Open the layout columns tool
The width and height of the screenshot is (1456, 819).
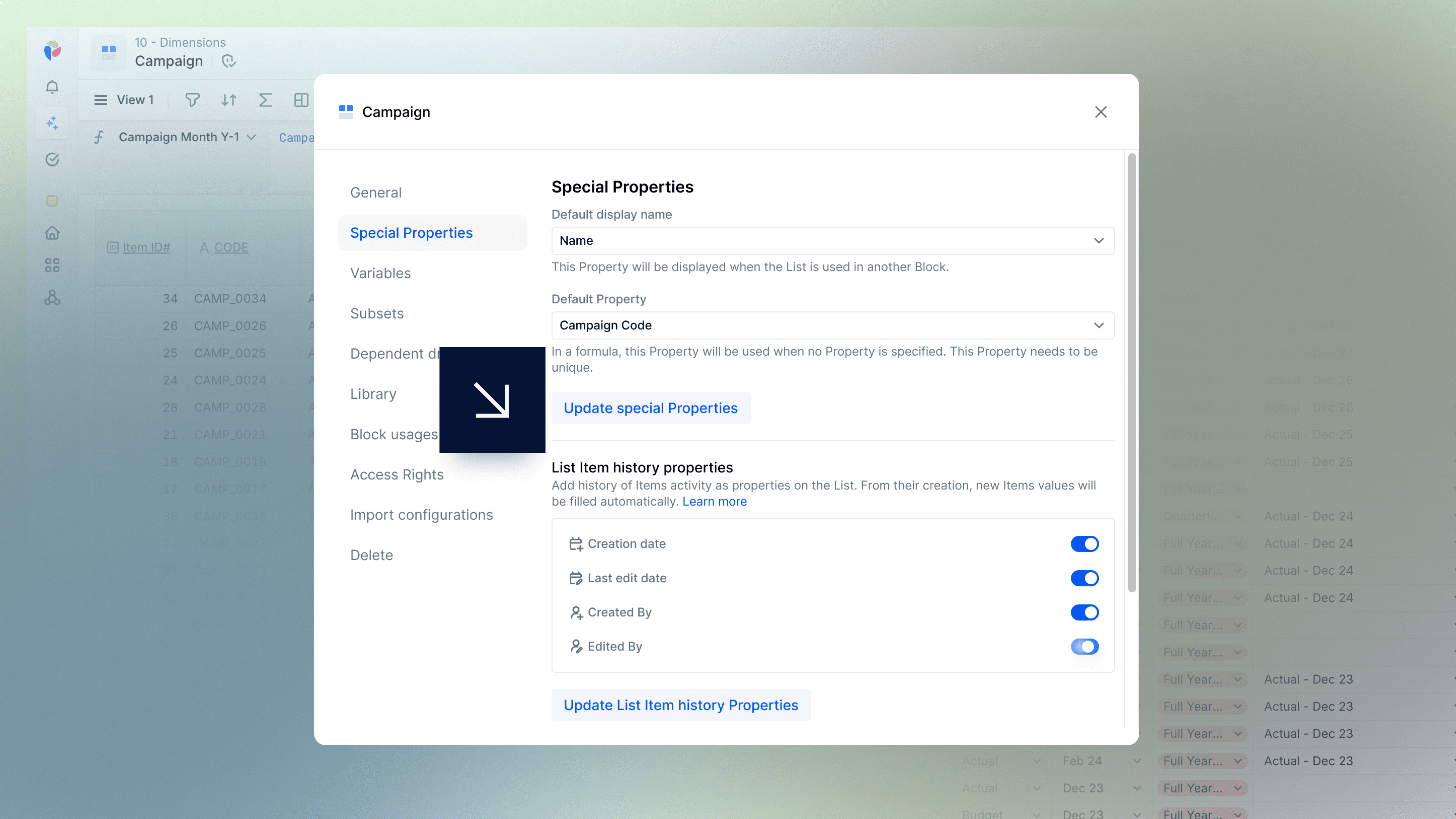tap(301, 100)
